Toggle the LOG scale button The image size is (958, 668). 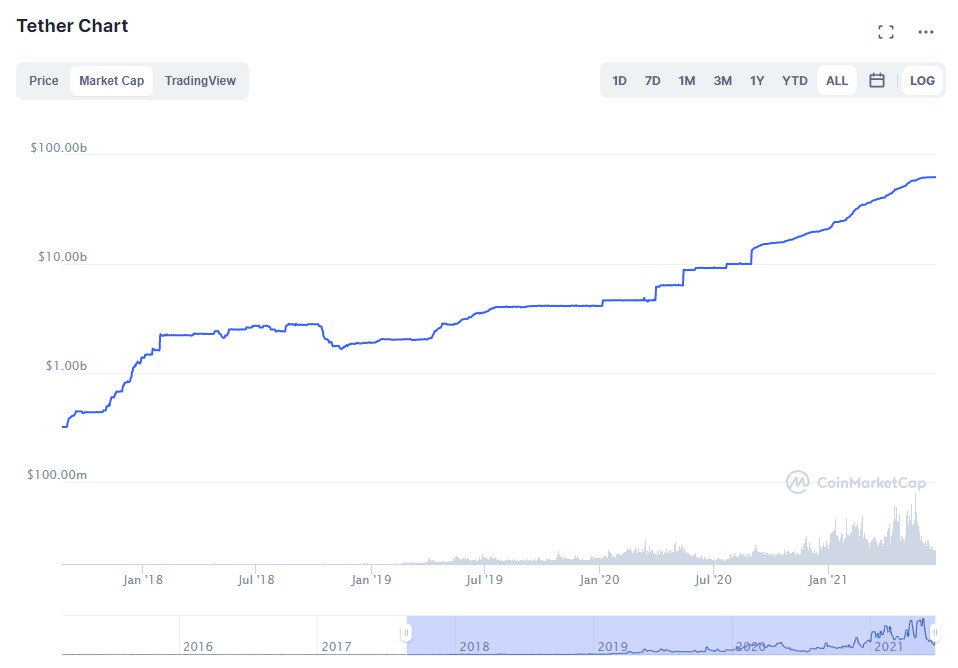pyautogui.click(x=922, y=81)
